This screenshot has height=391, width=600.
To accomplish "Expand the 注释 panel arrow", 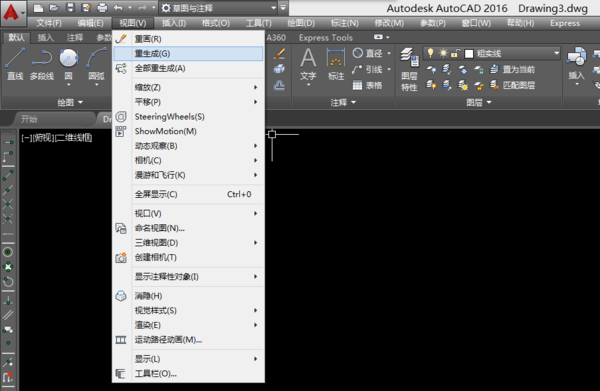I will pyautogui.click(x=353, y=102).
